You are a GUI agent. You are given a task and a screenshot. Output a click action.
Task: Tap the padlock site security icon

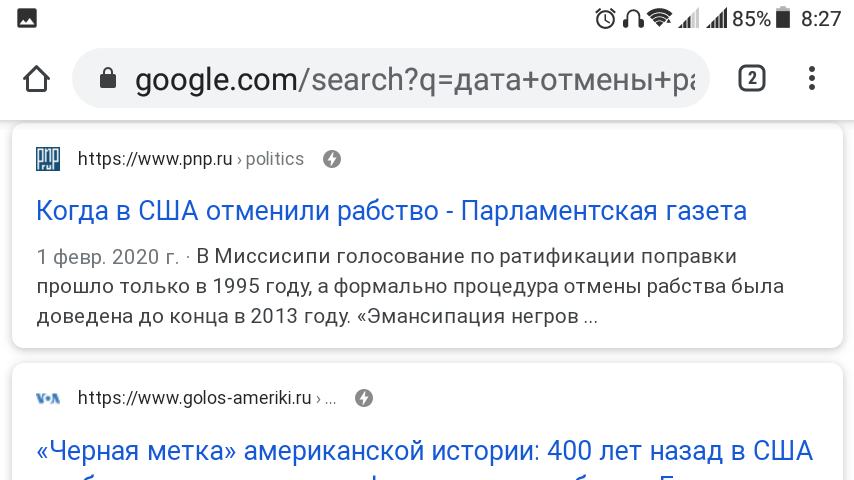tap(108, 78)
